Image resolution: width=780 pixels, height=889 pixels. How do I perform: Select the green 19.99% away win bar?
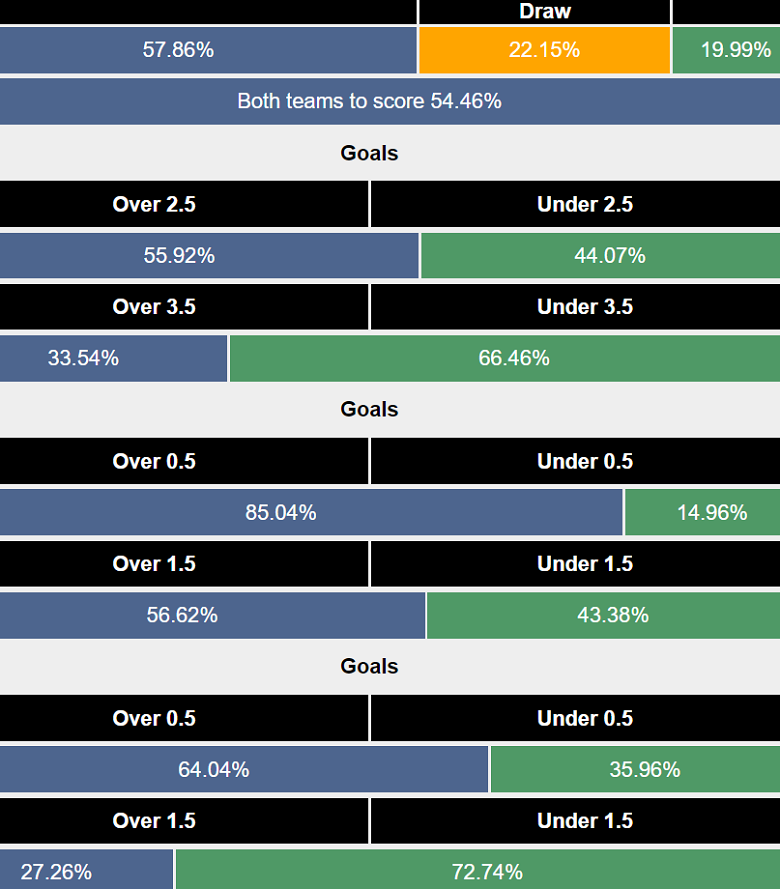727,50
